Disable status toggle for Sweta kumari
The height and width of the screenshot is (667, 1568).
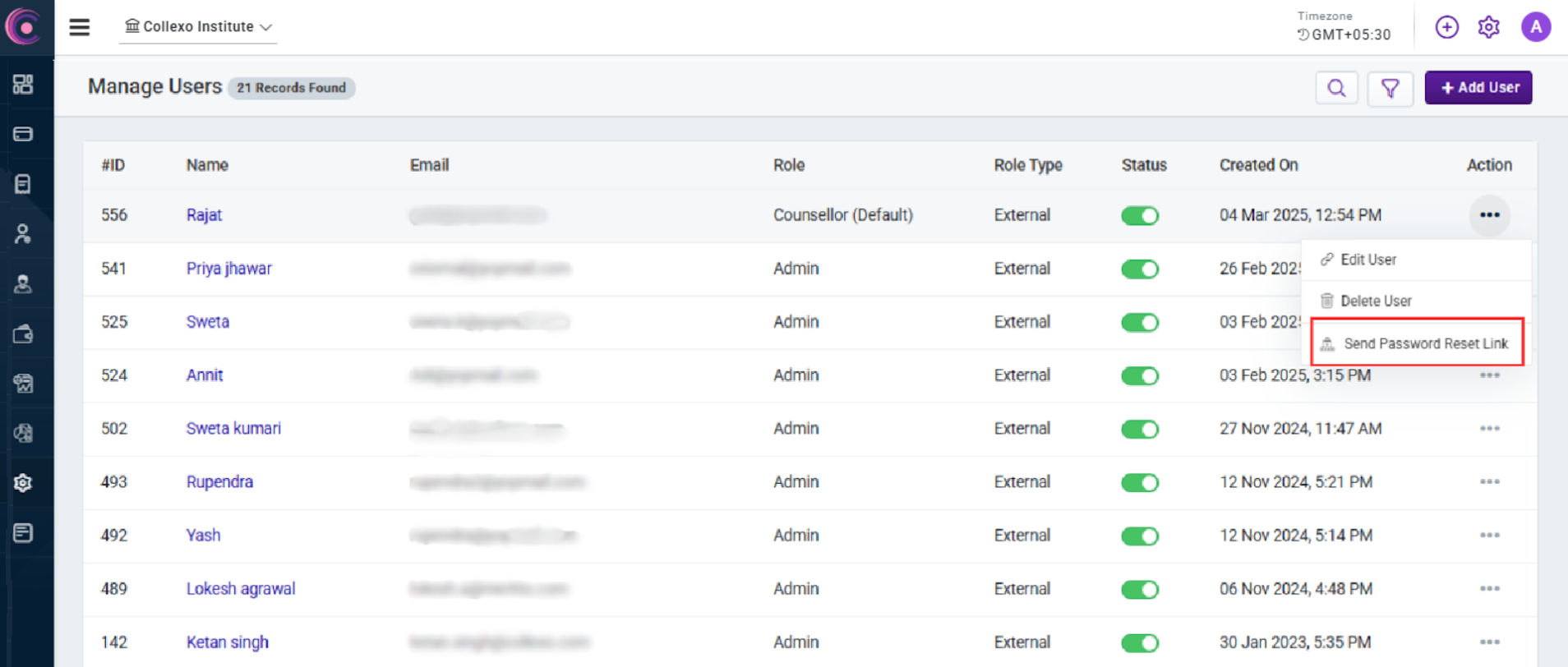[x=1140, y=429]
